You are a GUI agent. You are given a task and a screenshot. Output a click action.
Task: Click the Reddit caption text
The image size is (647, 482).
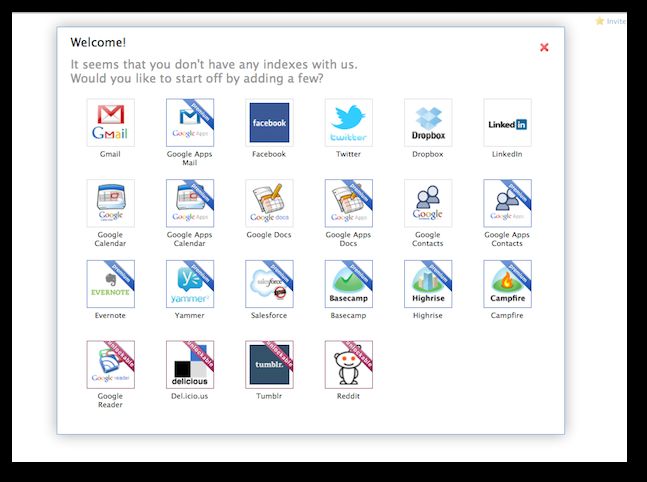coord(348,396)
